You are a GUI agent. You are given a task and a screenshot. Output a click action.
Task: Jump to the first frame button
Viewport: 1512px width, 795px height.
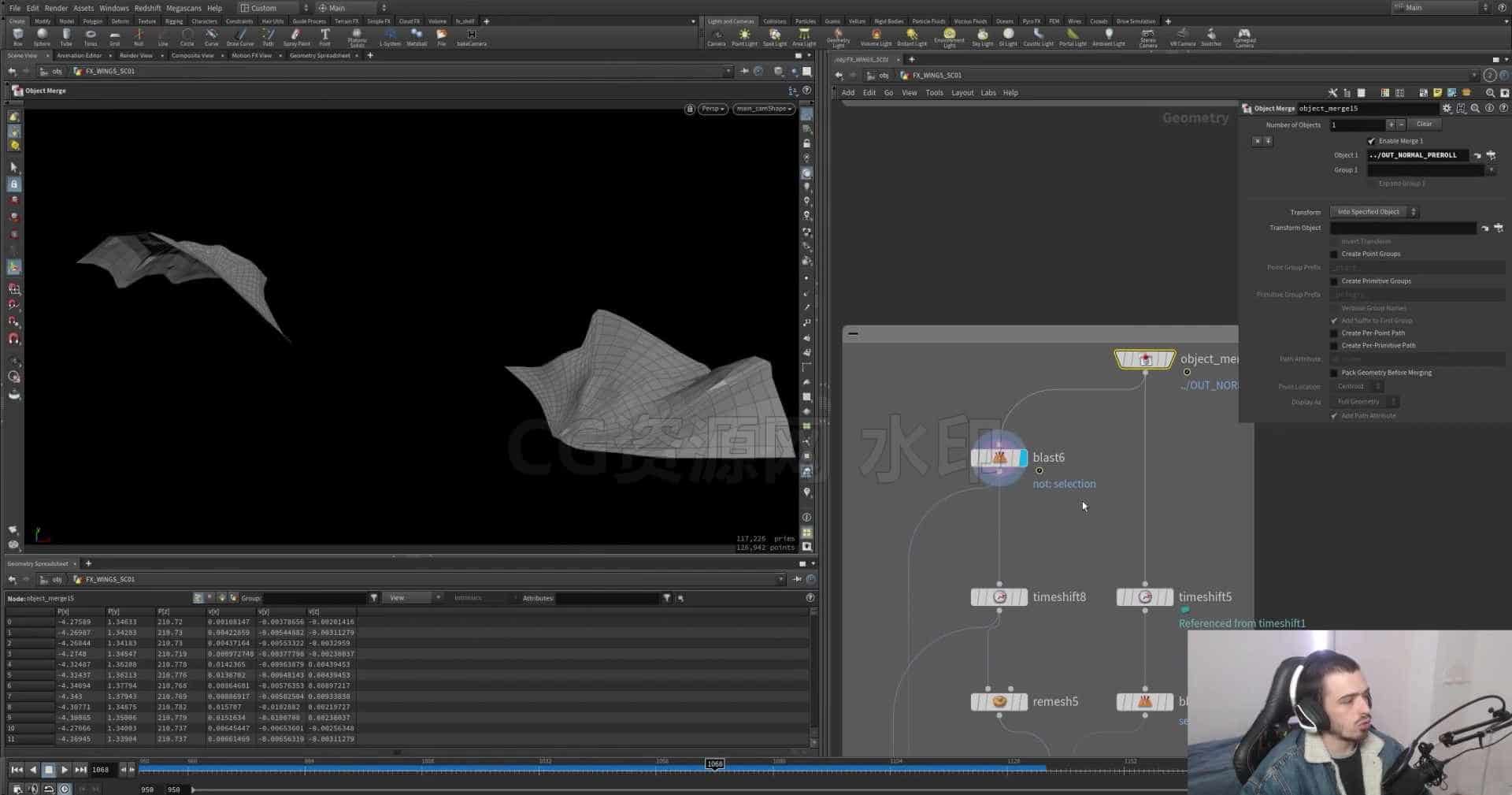pos(17,770)
